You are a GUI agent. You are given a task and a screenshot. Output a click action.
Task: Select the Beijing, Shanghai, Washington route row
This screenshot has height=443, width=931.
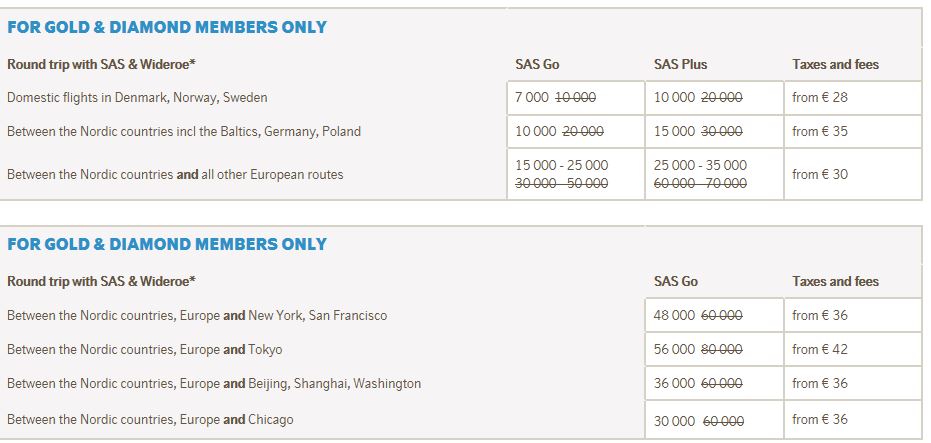[214, 384]
